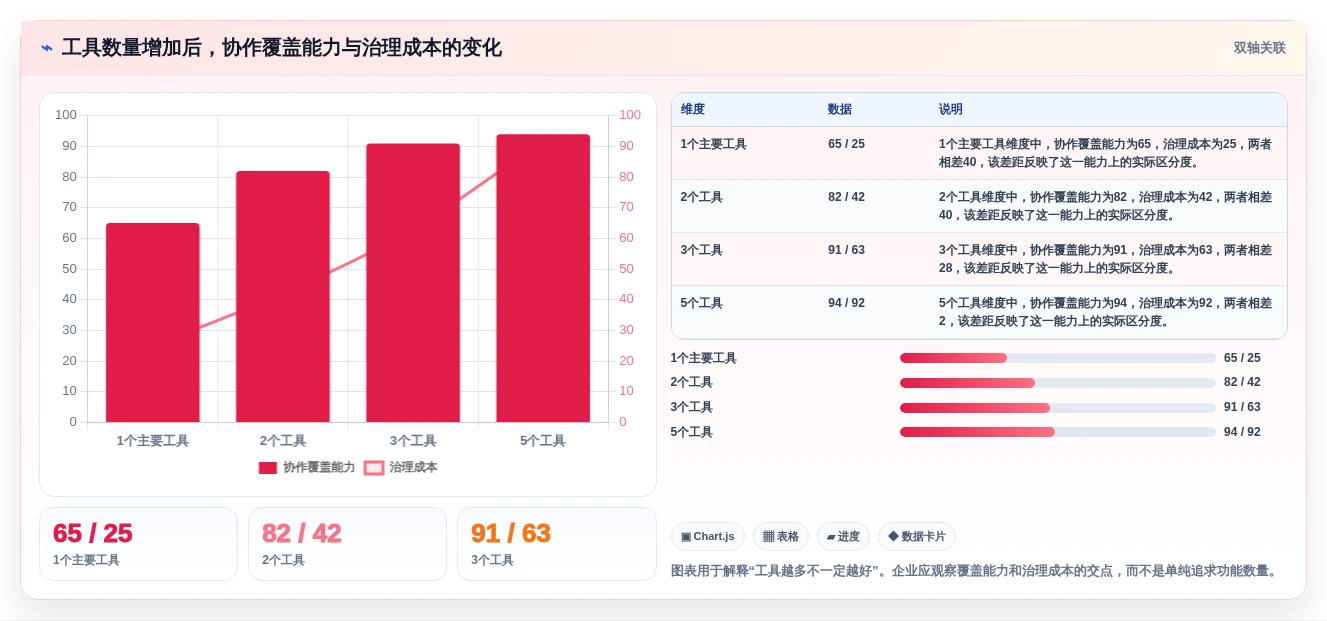The height and width of the screenshot is (621, 1327).
Task: Click the 5个工具 table row label
Action: coord(702,303)
